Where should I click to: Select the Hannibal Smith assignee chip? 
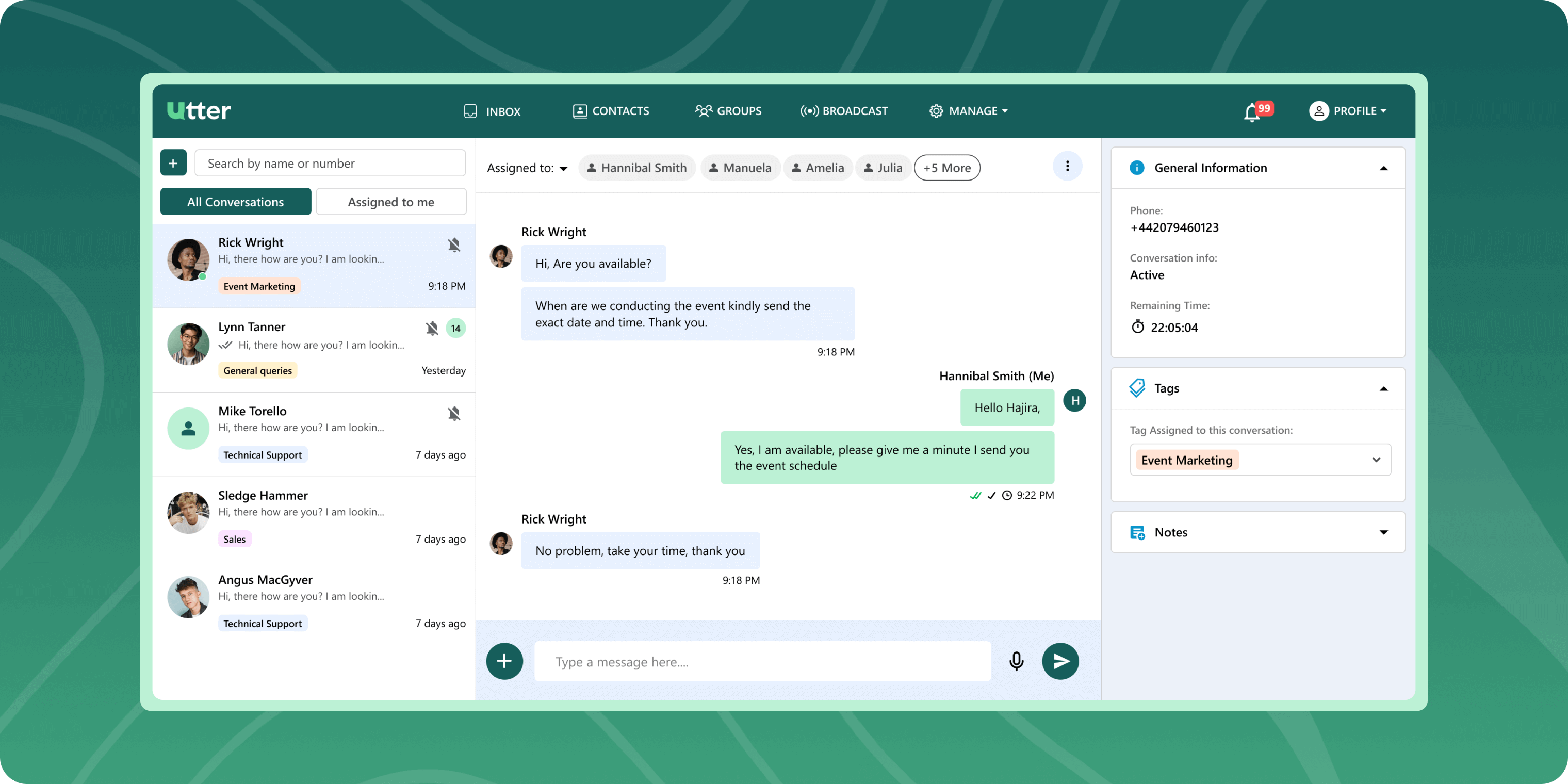636,168
